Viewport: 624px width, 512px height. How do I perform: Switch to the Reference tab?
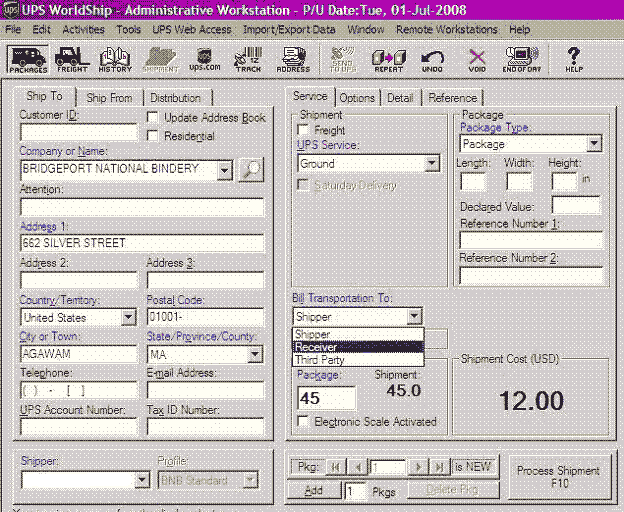[x=452, y=98]
